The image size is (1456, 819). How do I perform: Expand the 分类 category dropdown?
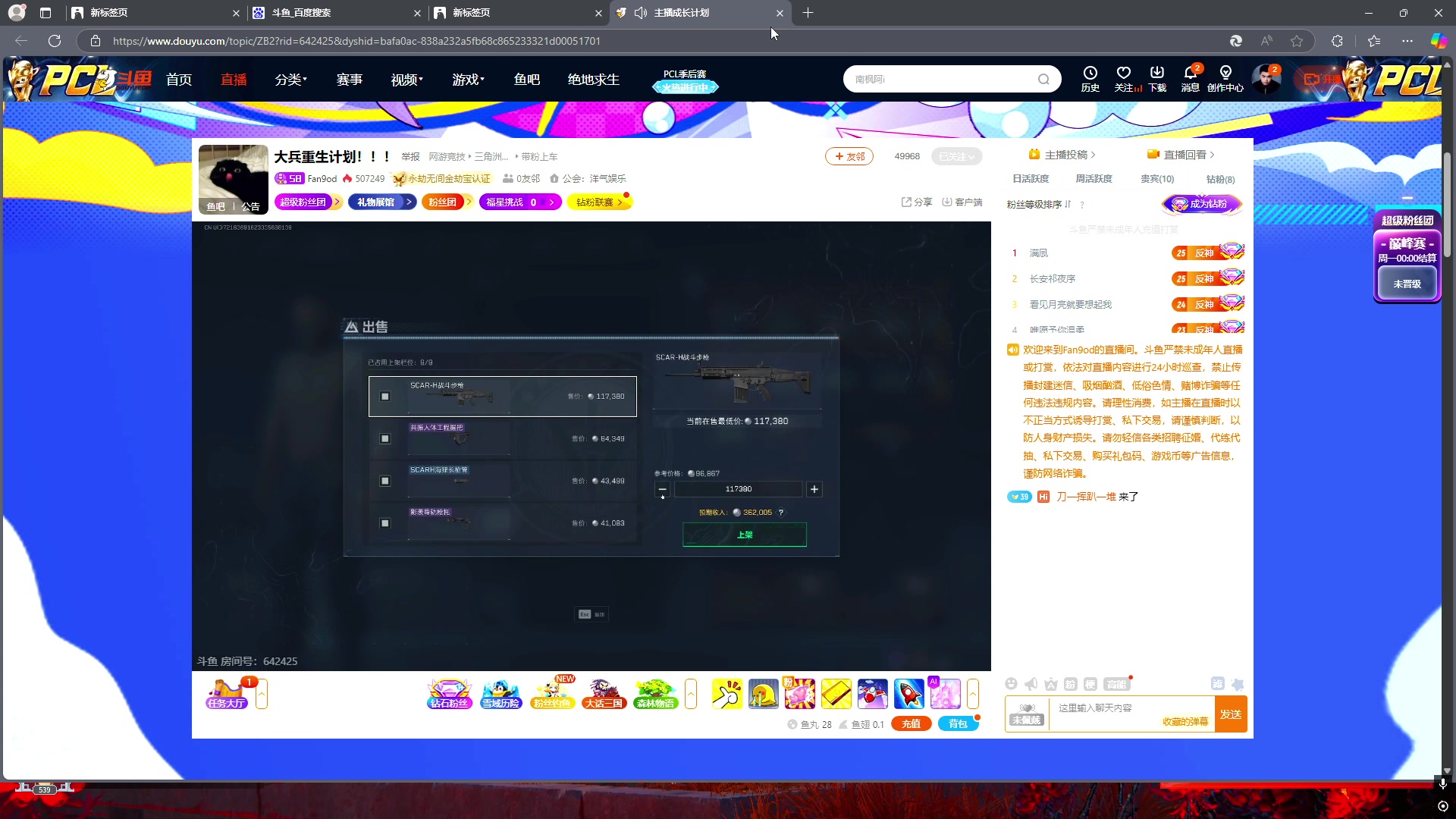click(x=291, y=80)
